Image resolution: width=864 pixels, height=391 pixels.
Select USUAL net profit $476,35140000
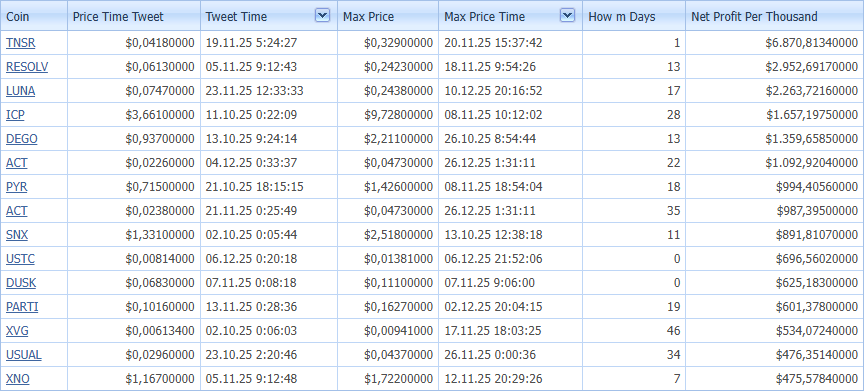click(817, 355)
